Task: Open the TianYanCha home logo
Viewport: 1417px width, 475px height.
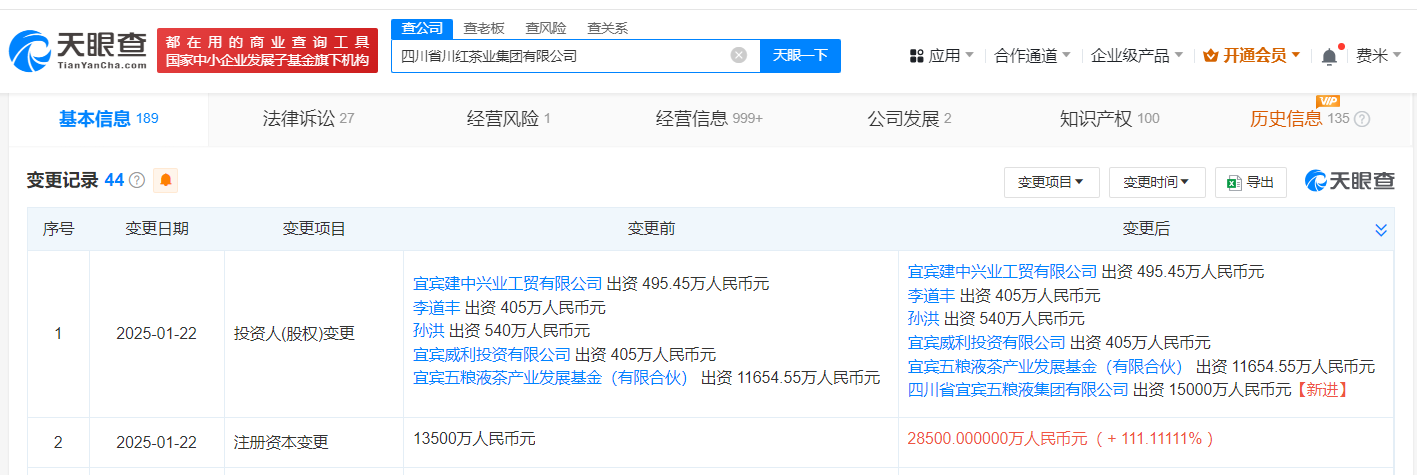Action: tap(78, 51)
